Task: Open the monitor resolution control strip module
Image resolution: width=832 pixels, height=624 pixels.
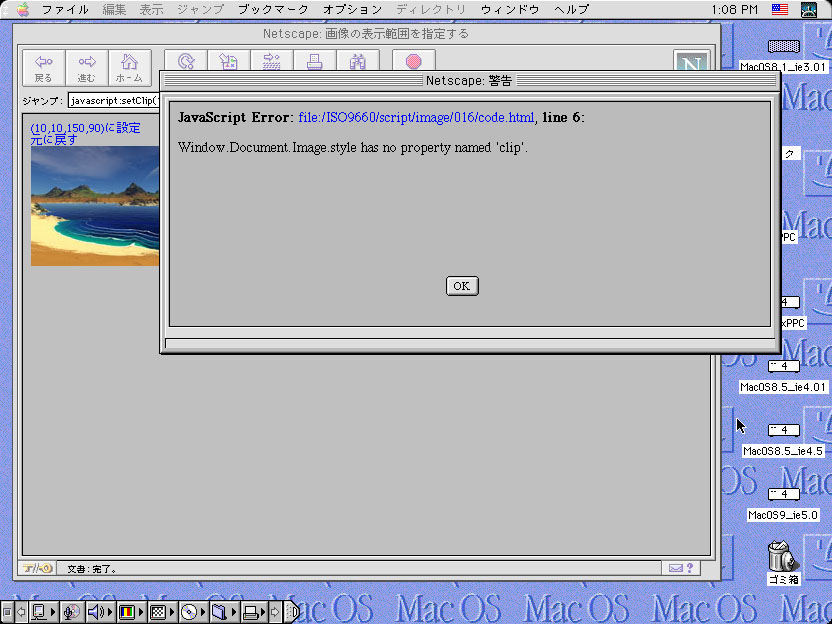Action: pos(162,612)
